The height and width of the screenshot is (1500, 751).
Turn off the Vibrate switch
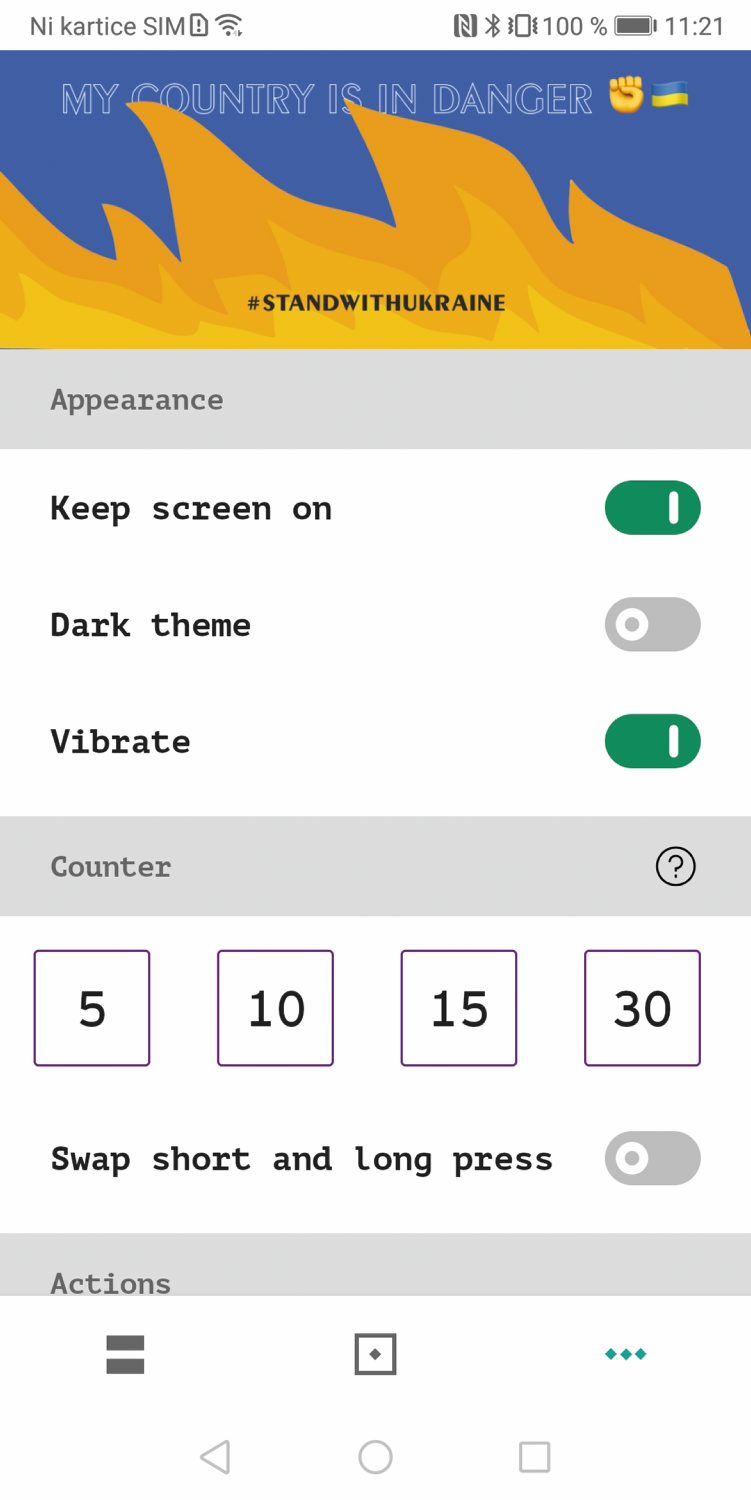click(x=652, y=741)
